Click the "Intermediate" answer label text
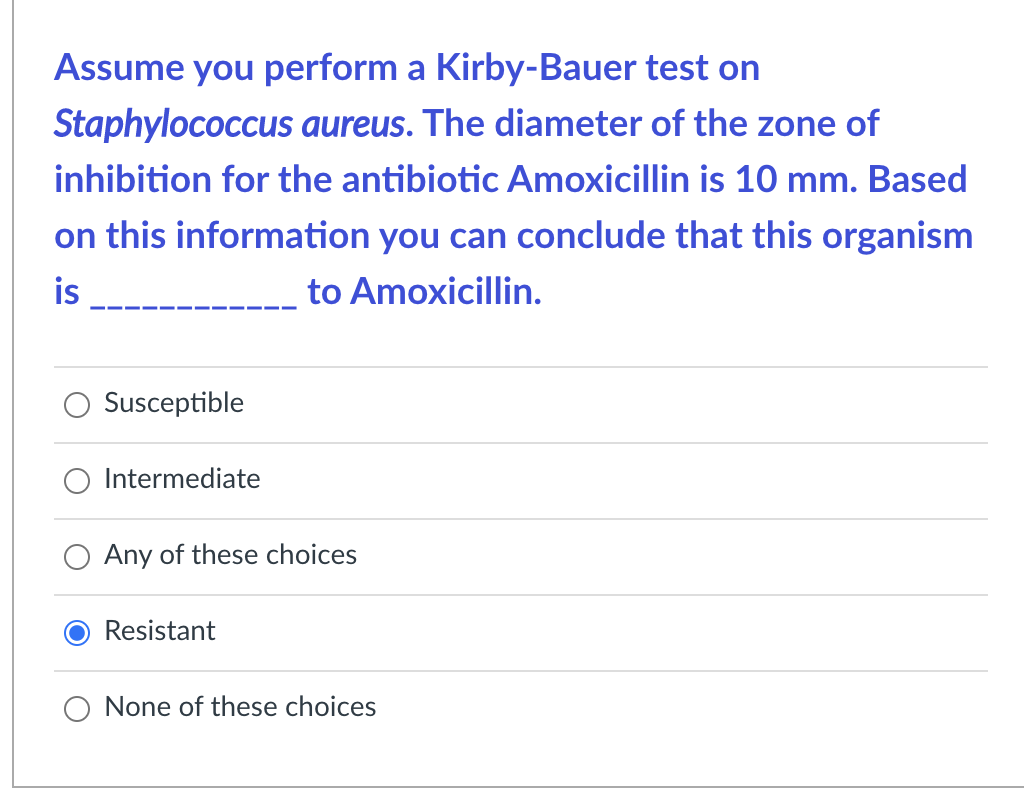 (182, 479)
